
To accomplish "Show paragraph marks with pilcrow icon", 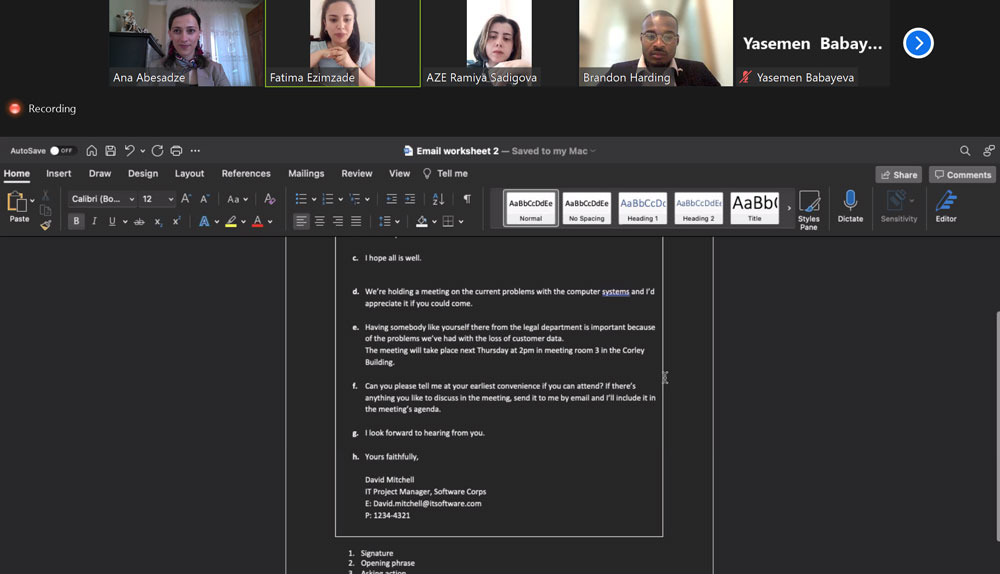I will pos(466,199).
